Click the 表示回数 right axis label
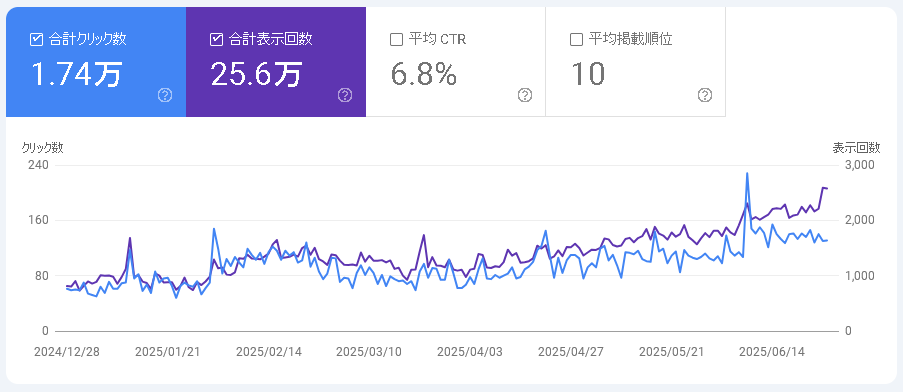Screen dimensions: 903x392 (x=856, y=148)
